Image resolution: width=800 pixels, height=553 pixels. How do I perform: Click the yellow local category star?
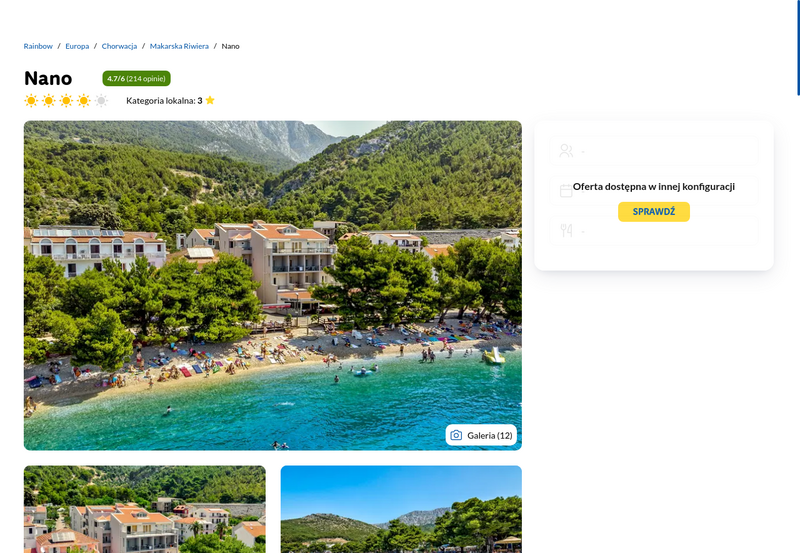click(210, 100)
